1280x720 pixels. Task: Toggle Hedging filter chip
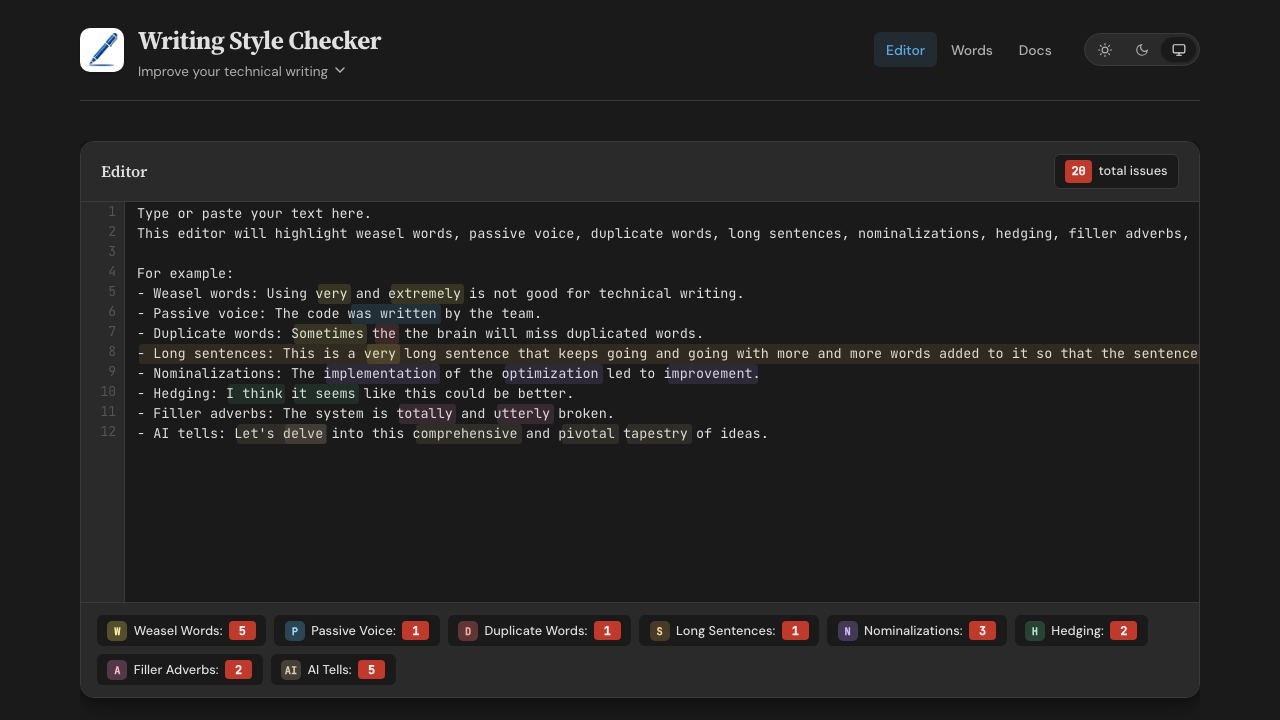coord(1081,631)
